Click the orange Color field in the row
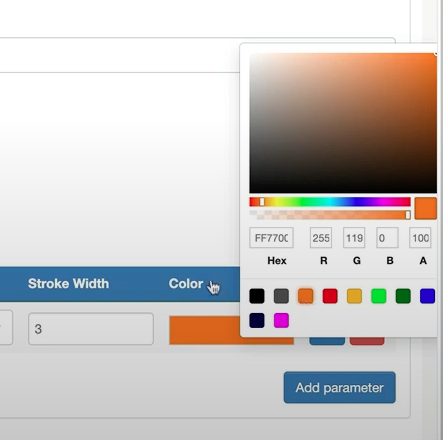The width and height of the screenshot is (443, 440). tap(231, 330)
